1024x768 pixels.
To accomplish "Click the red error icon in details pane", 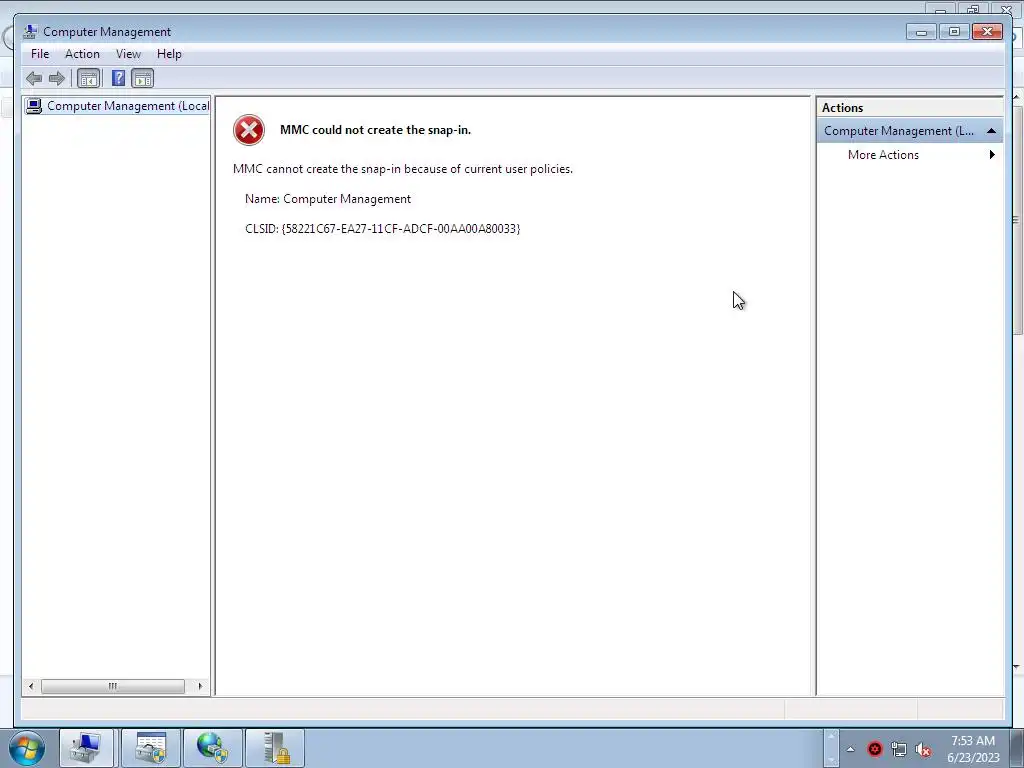I will 249,130.
